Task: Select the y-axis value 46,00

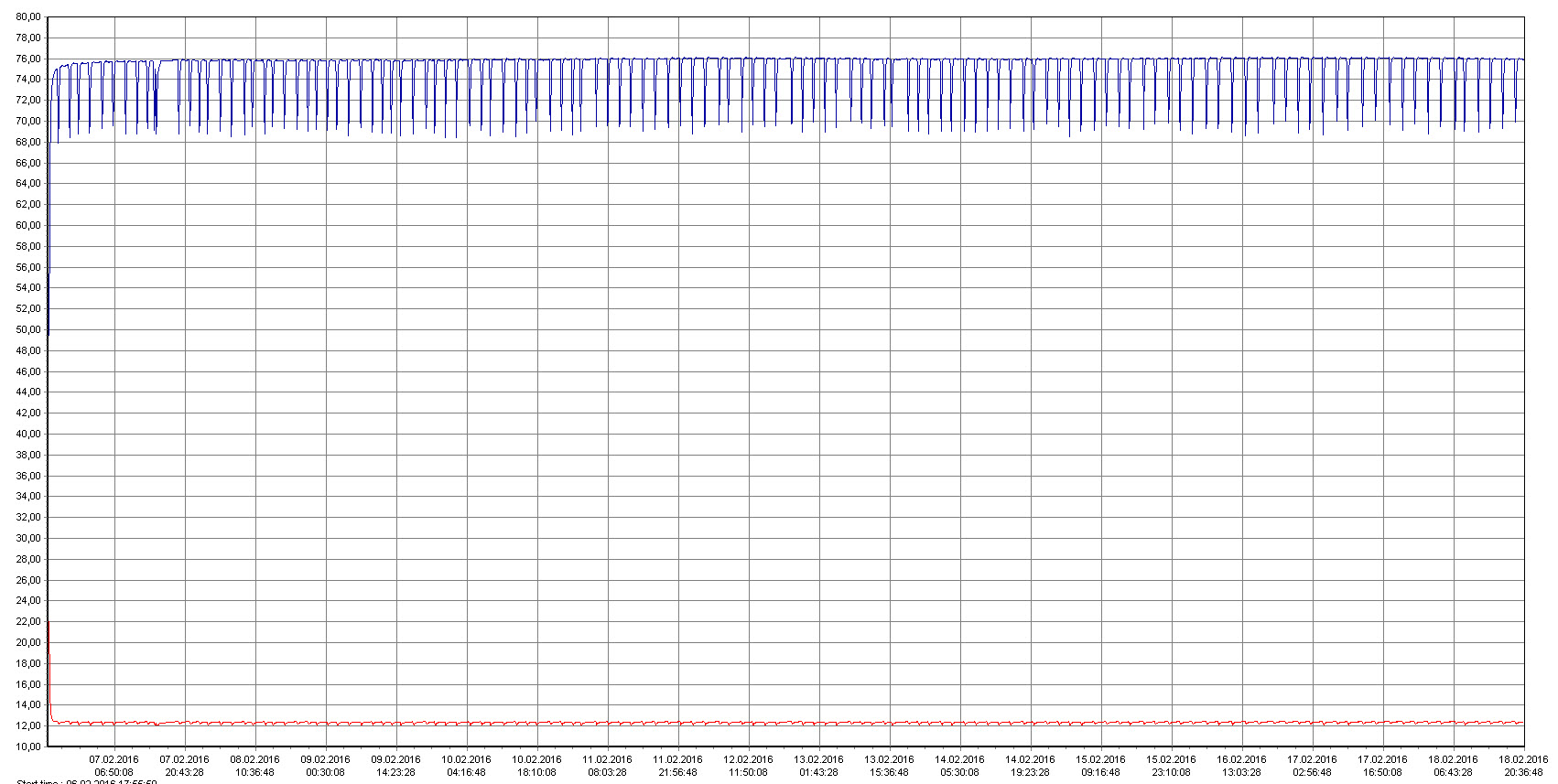Action: 28,371
